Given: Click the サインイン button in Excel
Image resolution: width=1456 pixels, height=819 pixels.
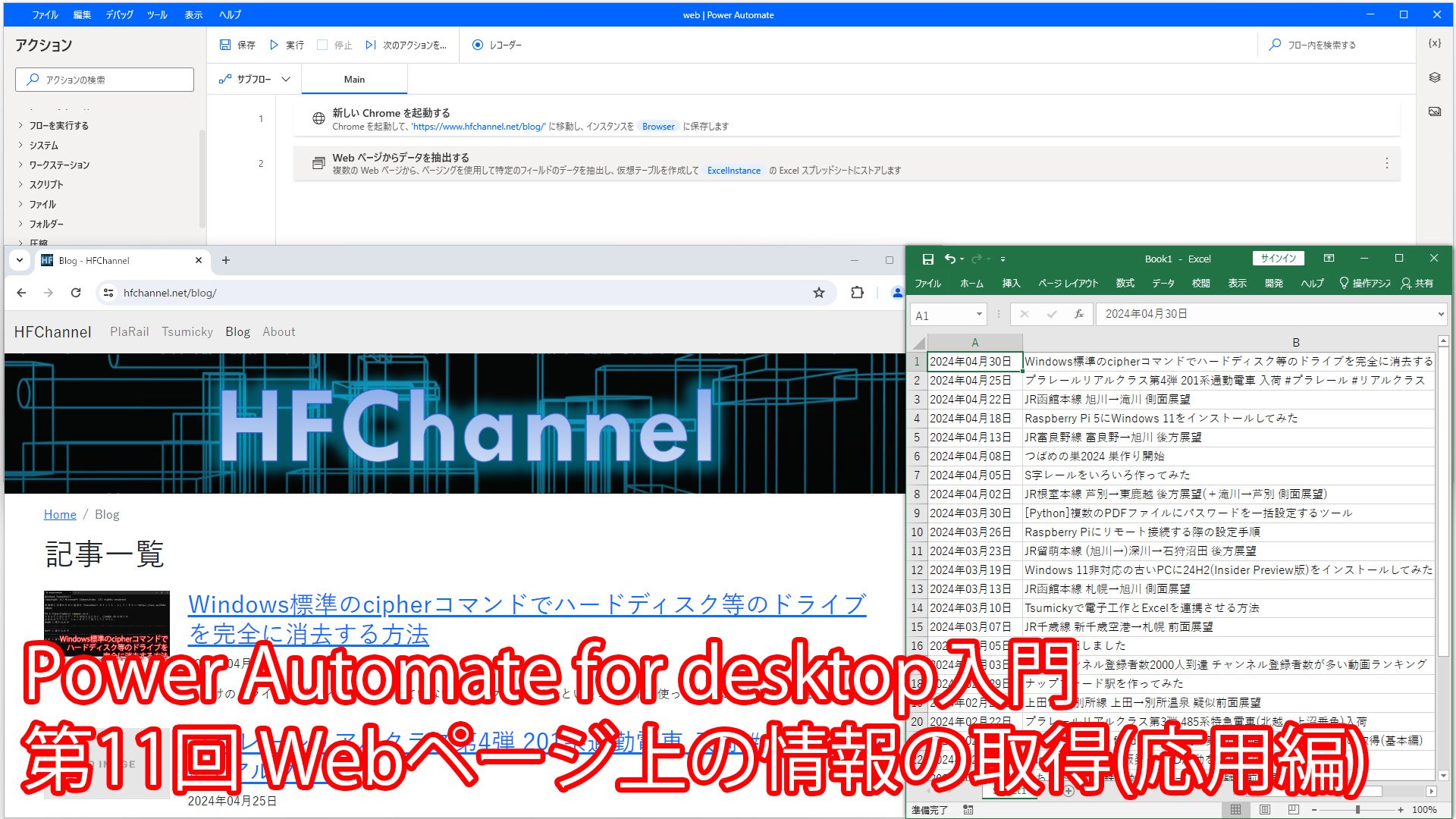Looking at the screenshot, I should pos(1279,259).
